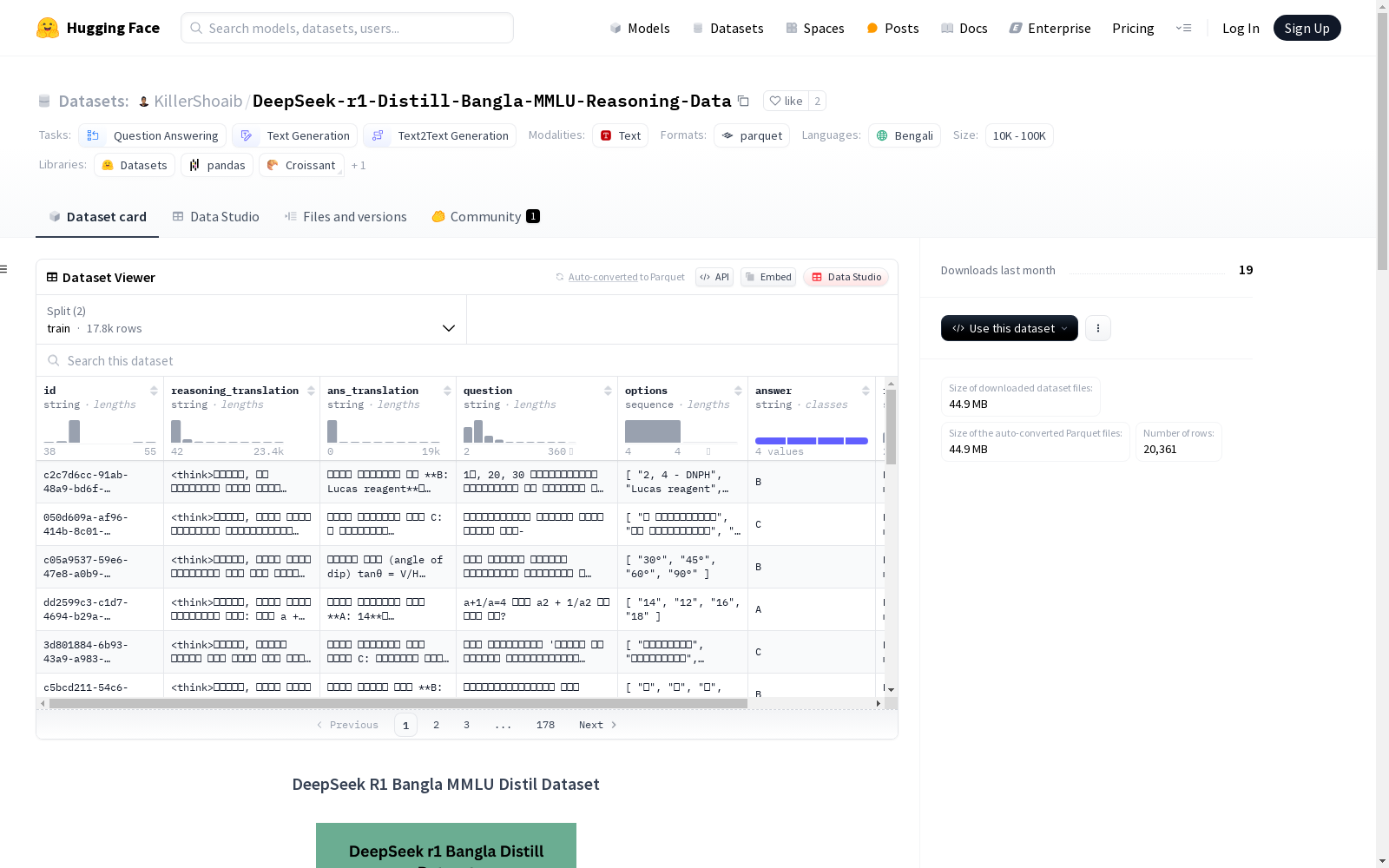Click the table's vertical scrollbar
Screen dimensions: 1389x868
(891, 426)
